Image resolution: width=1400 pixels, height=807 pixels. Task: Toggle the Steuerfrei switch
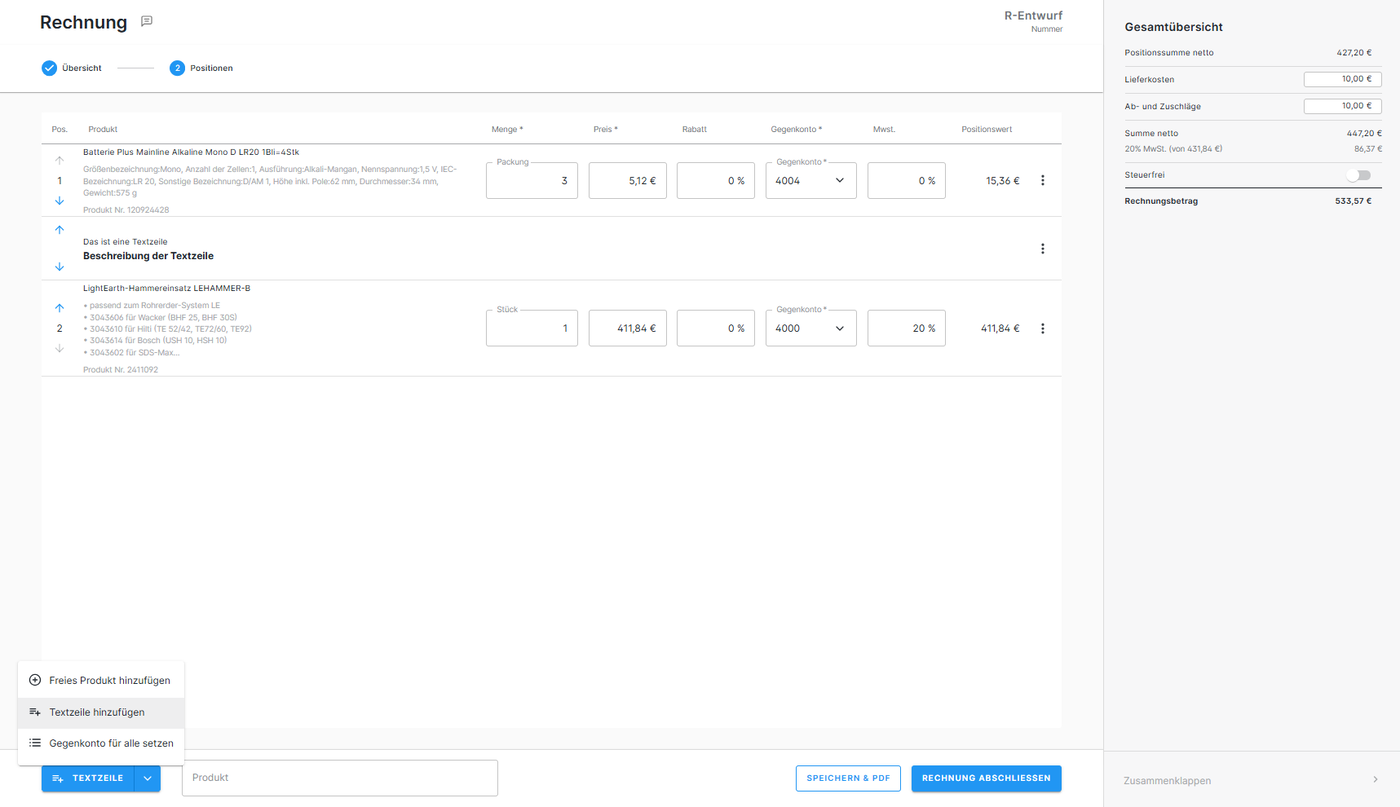[x=1357, y=175]
